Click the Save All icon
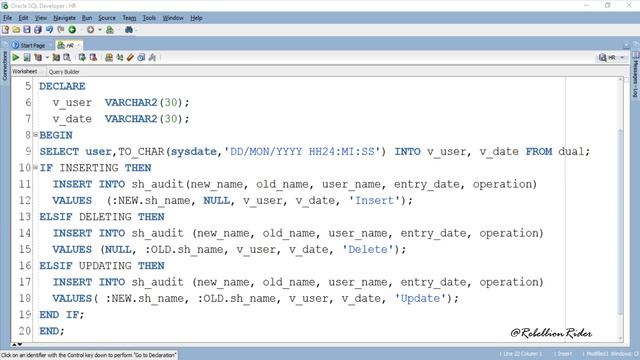640x360 pixels. pos(38,30)
